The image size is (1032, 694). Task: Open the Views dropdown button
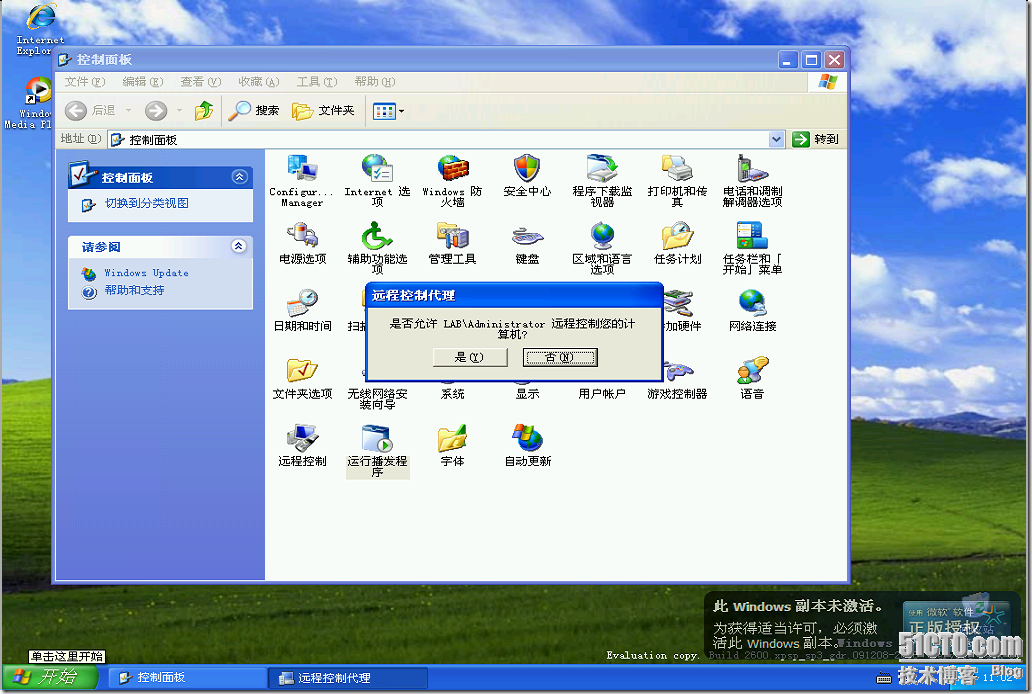(x=388, y=111)
